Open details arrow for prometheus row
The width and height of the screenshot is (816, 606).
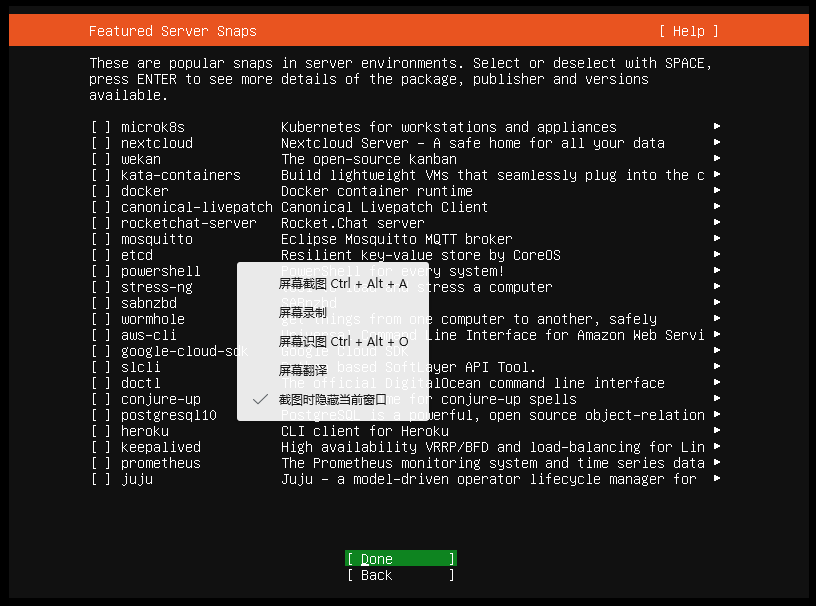pos(717,462)
